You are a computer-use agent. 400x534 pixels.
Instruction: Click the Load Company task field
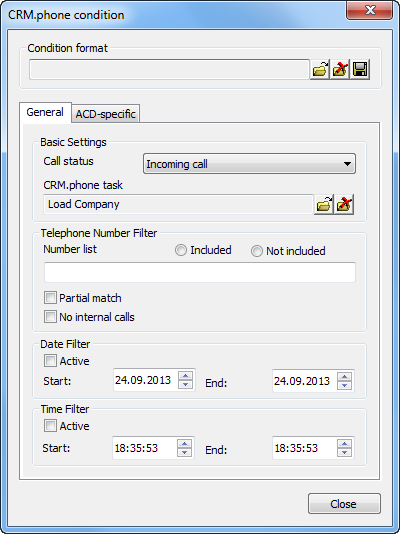178,204
